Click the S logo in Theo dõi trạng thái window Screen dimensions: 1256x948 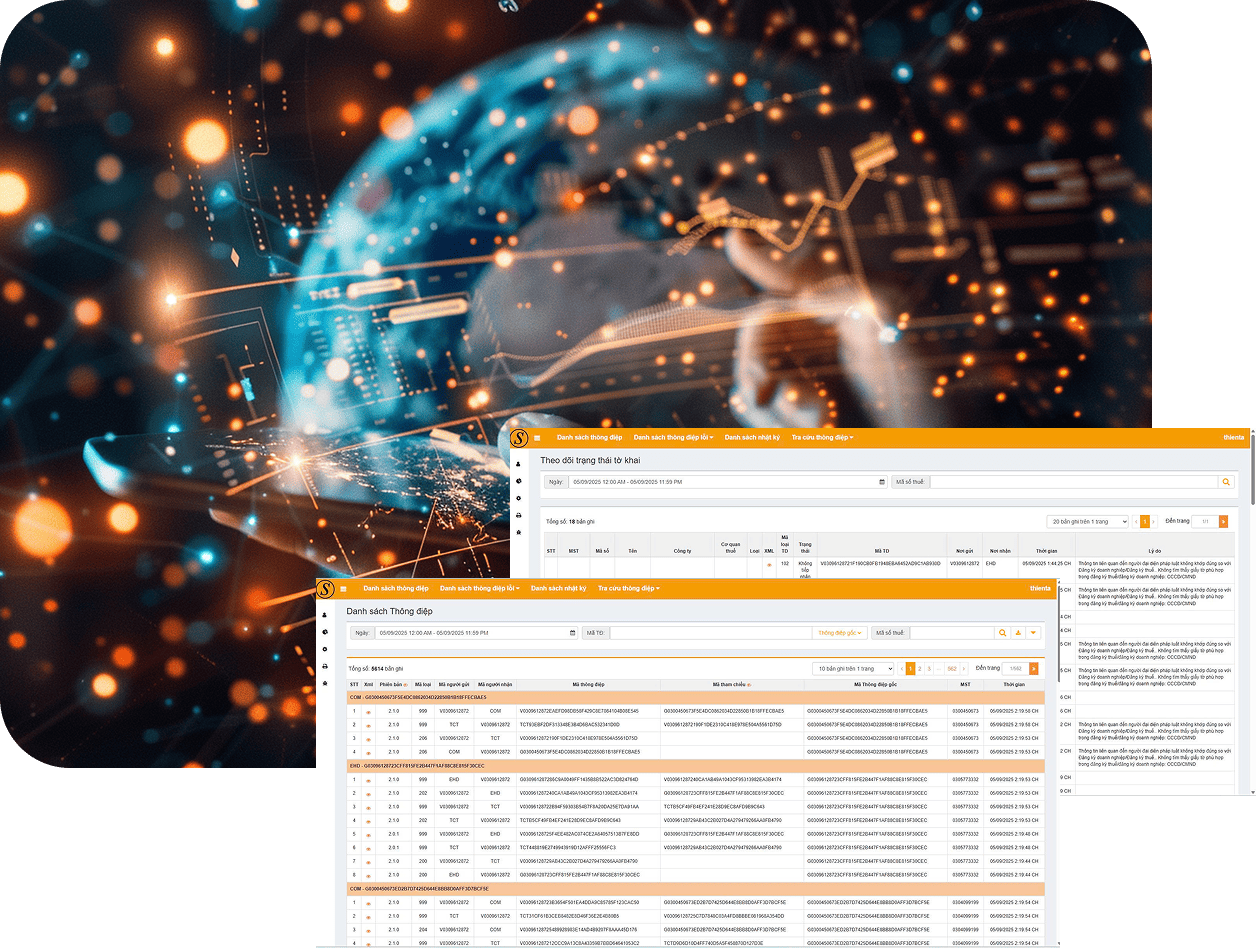(x=519, y=438)
